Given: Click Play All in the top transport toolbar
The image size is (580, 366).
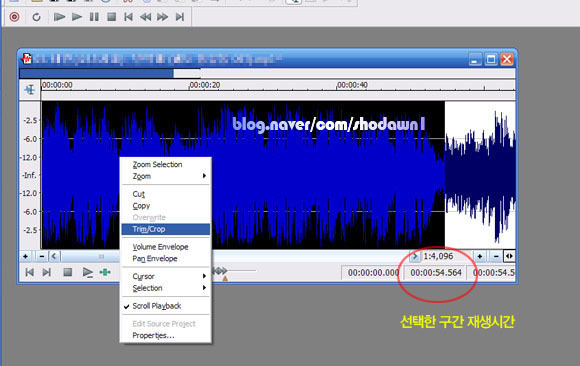Looking at the screenshot, I should coord(59,17).
